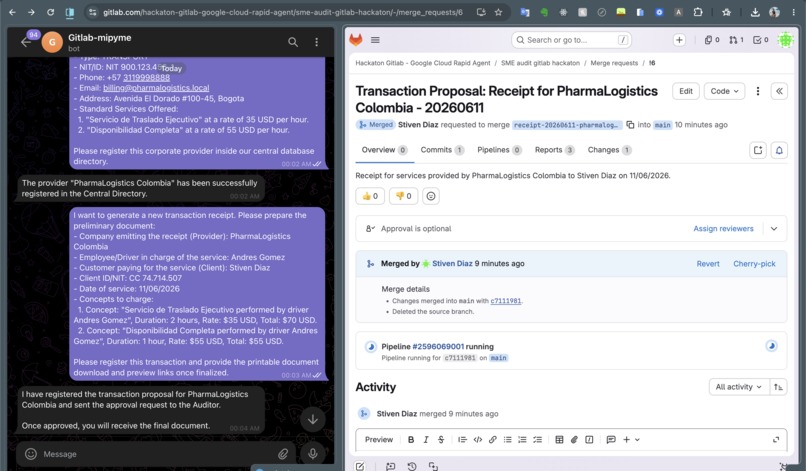The height and width of the screenshot is (471, 806).
Task: Click the Edit merge request button
Action: click(686, 91)
